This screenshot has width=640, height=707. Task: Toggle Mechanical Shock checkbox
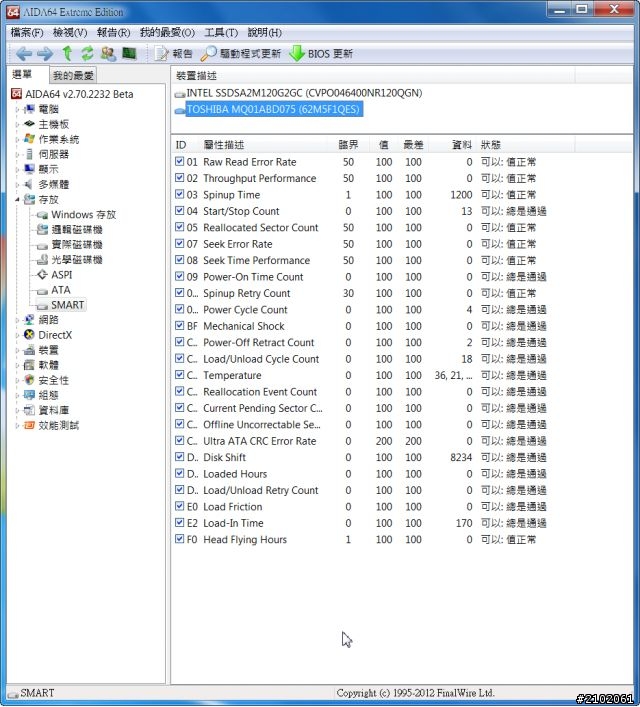tap(180, 326)
